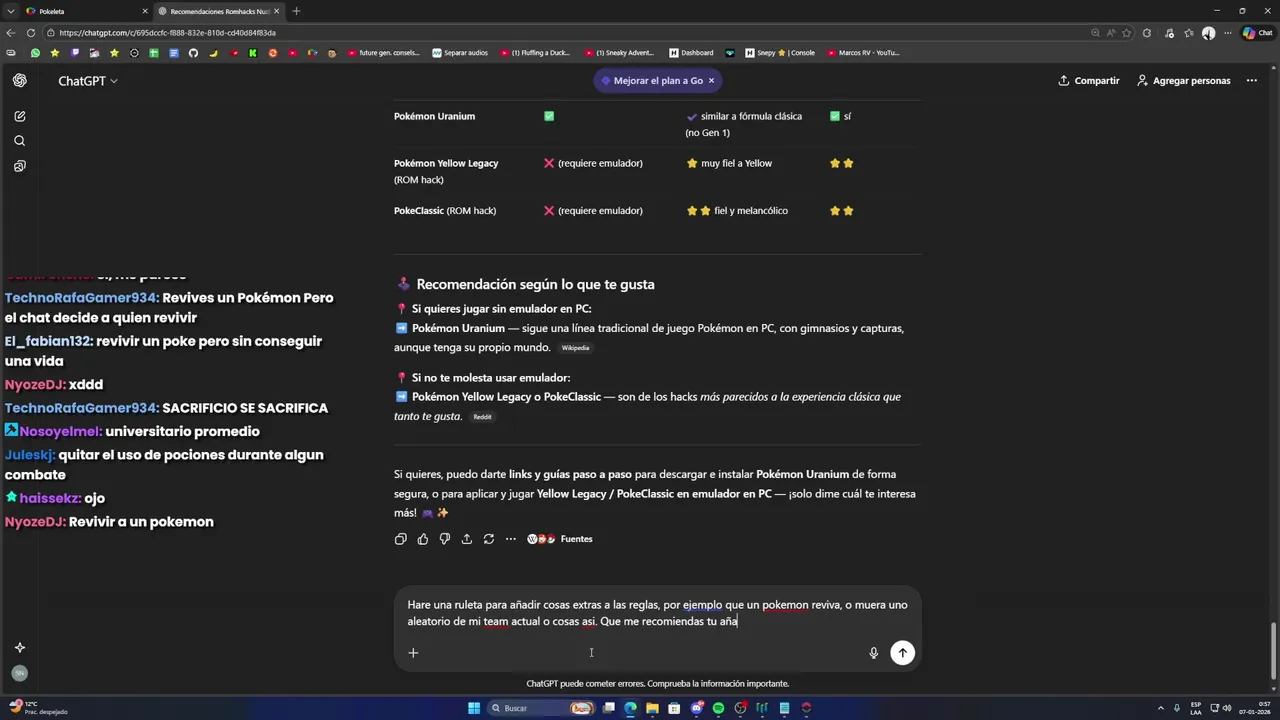Reload the page in the browser
The image size is (1280, 720).
coord(31,32)
